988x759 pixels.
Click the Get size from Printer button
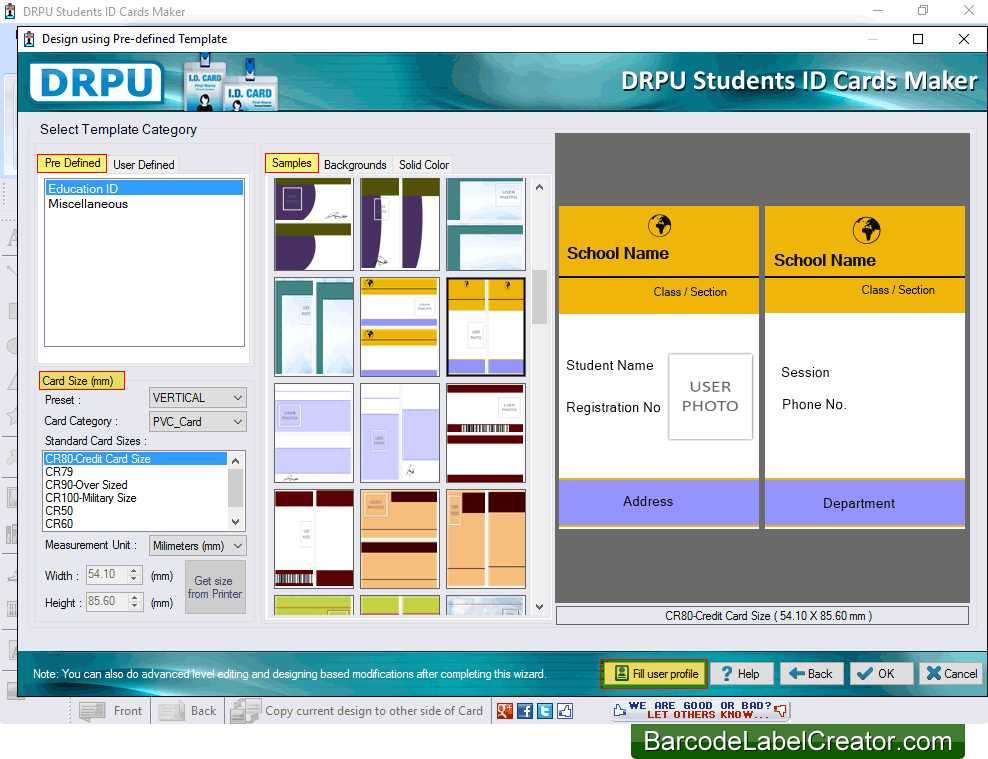tap(215, 587)
